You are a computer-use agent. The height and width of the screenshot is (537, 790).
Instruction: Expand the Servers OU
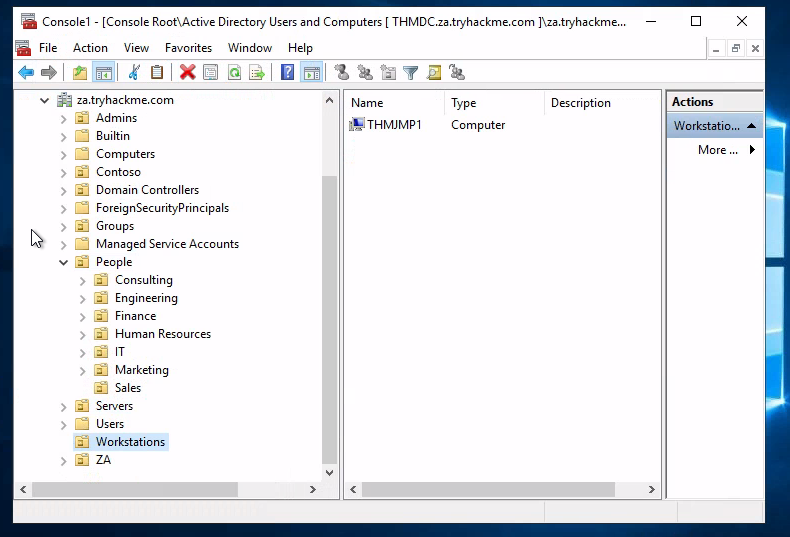tap(63, 407)
